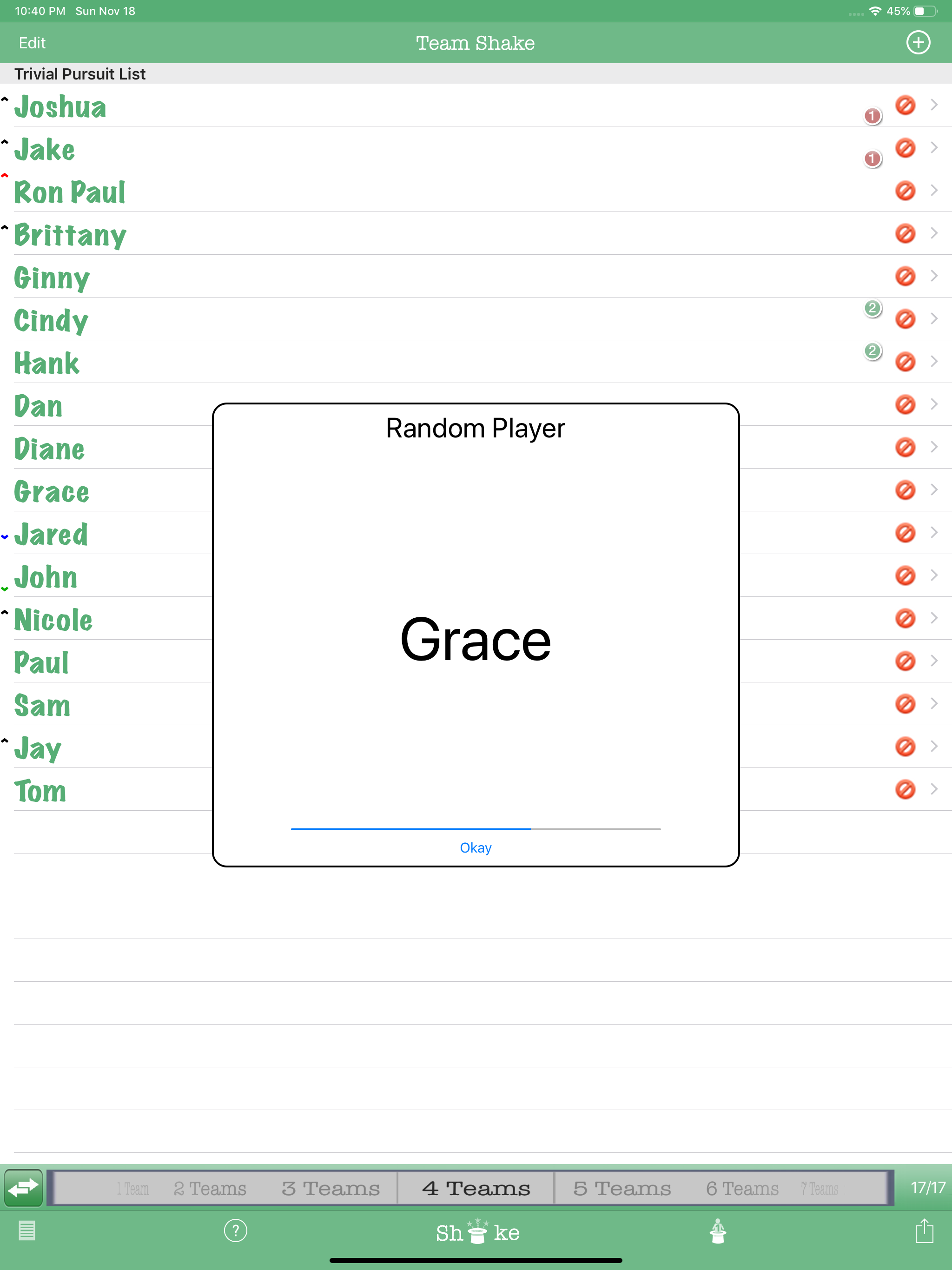This screenshot has width=952, height=1270.
Task: Open Ron Paul's detail chevron
Action: point(934,190)
